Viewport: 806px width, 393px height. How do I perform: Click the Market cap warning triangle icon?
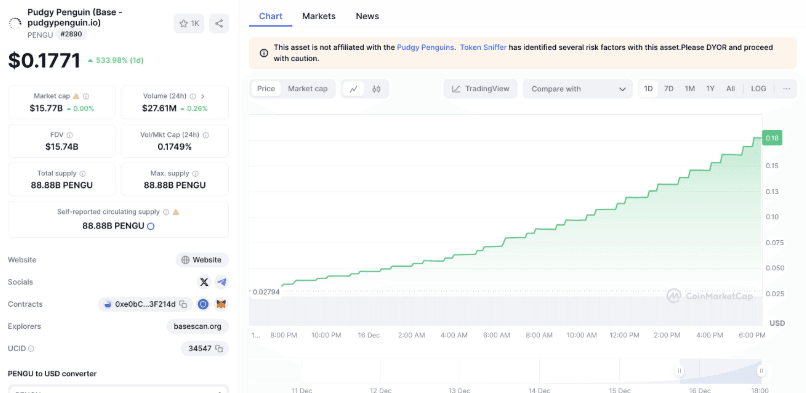pyautogui.click(x=76, y=96)
